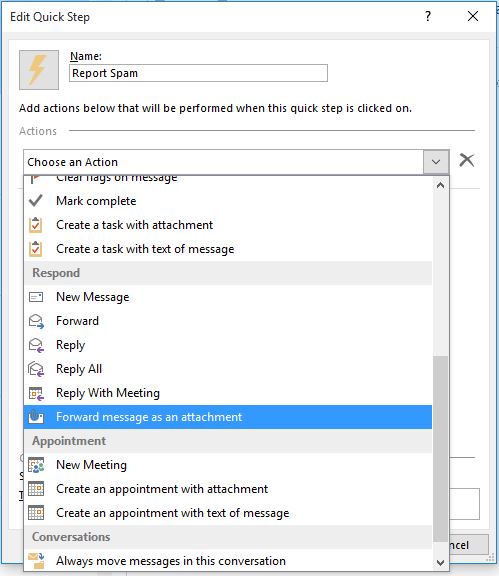Click the New Meeting people calendar icon
Viewport: 499px width, 576px height.
pyautogui.click(x=36, y=465)
